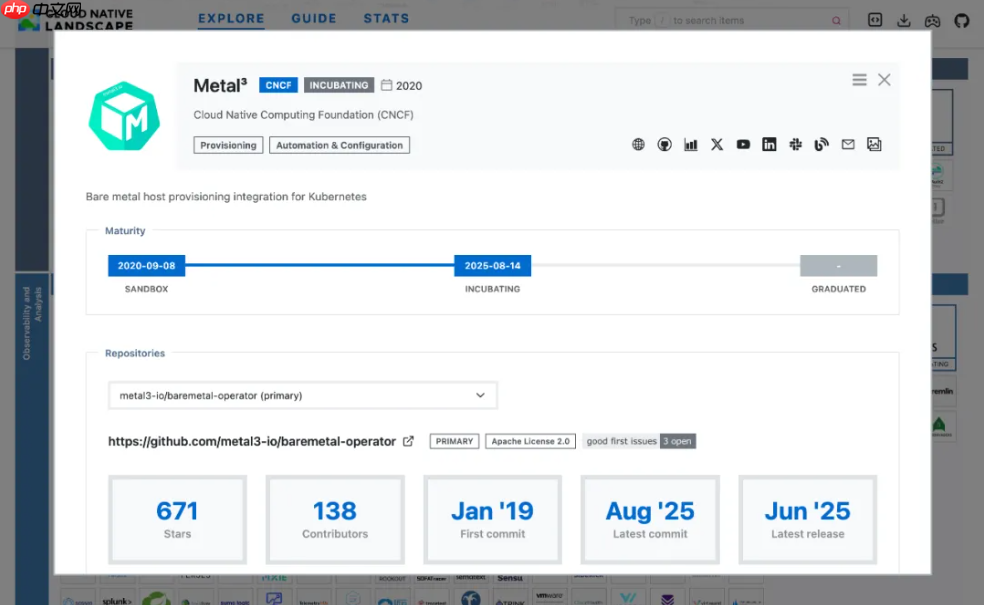
Task: Click the chevron arrow of repository selector
Action: (x=480, y=395)
